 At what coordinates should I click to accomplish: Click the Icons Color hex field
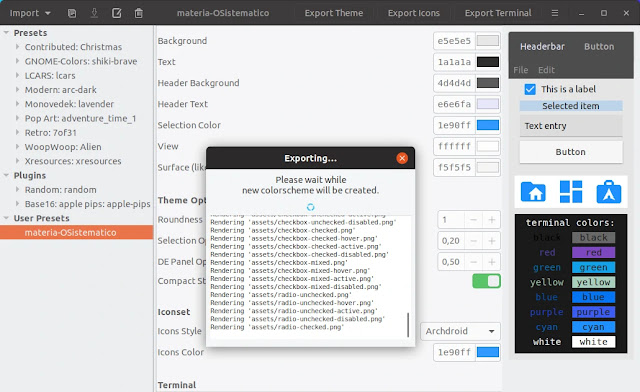click(454, 352)
